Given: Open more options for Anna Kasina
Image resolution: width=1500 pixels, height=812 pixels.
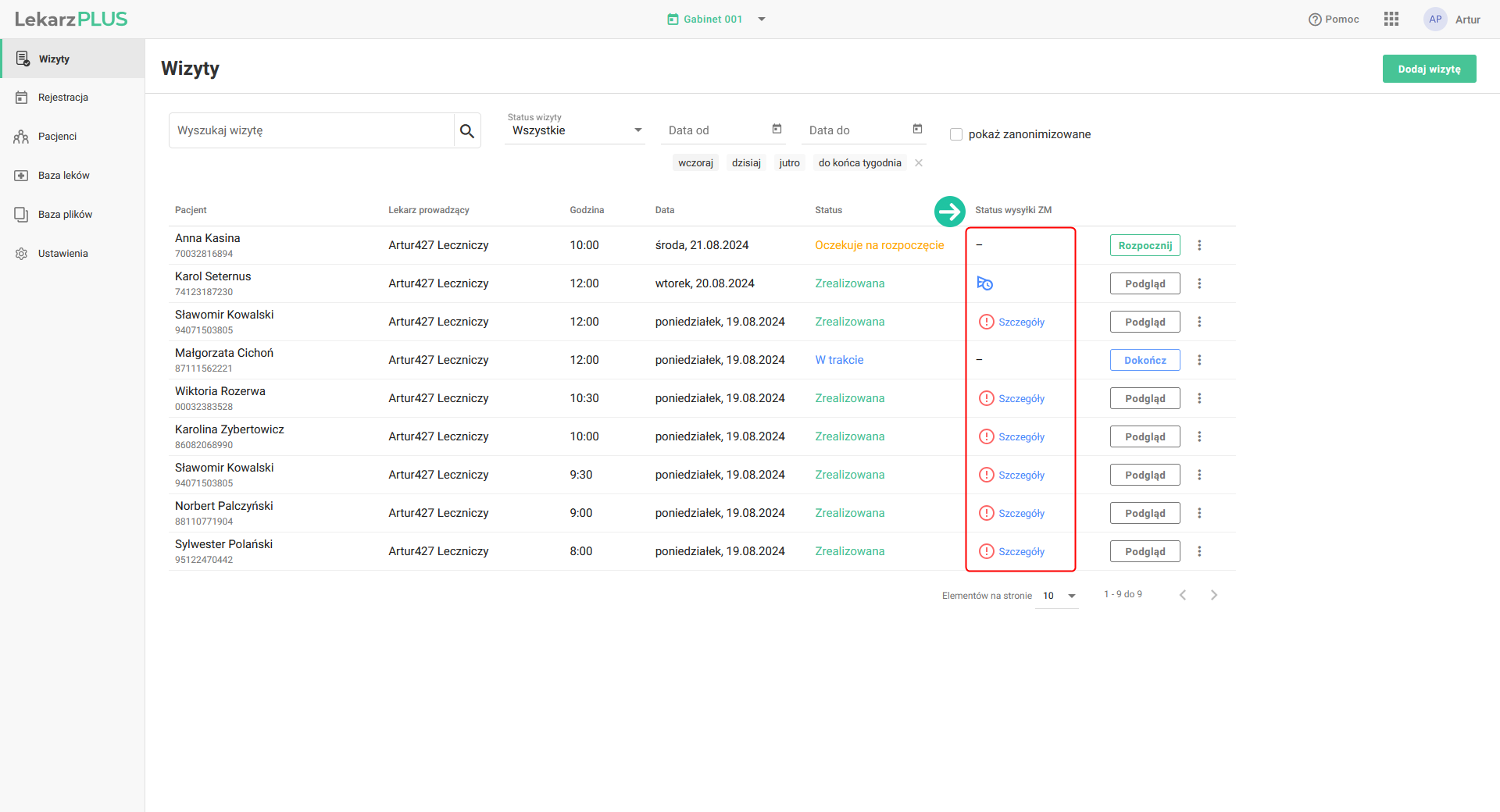Looking at the screenshot, I should tap(1199, 245).
